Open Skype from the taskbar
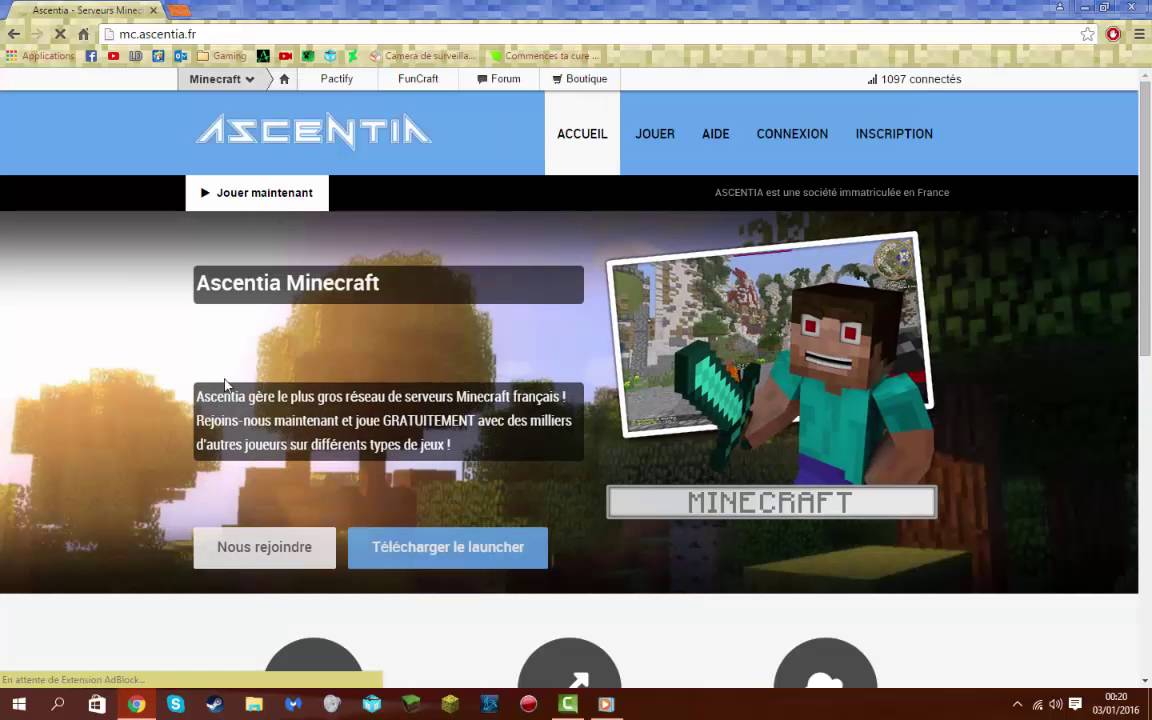This screenshot has height=720, width=1152. tap(176, 704)
